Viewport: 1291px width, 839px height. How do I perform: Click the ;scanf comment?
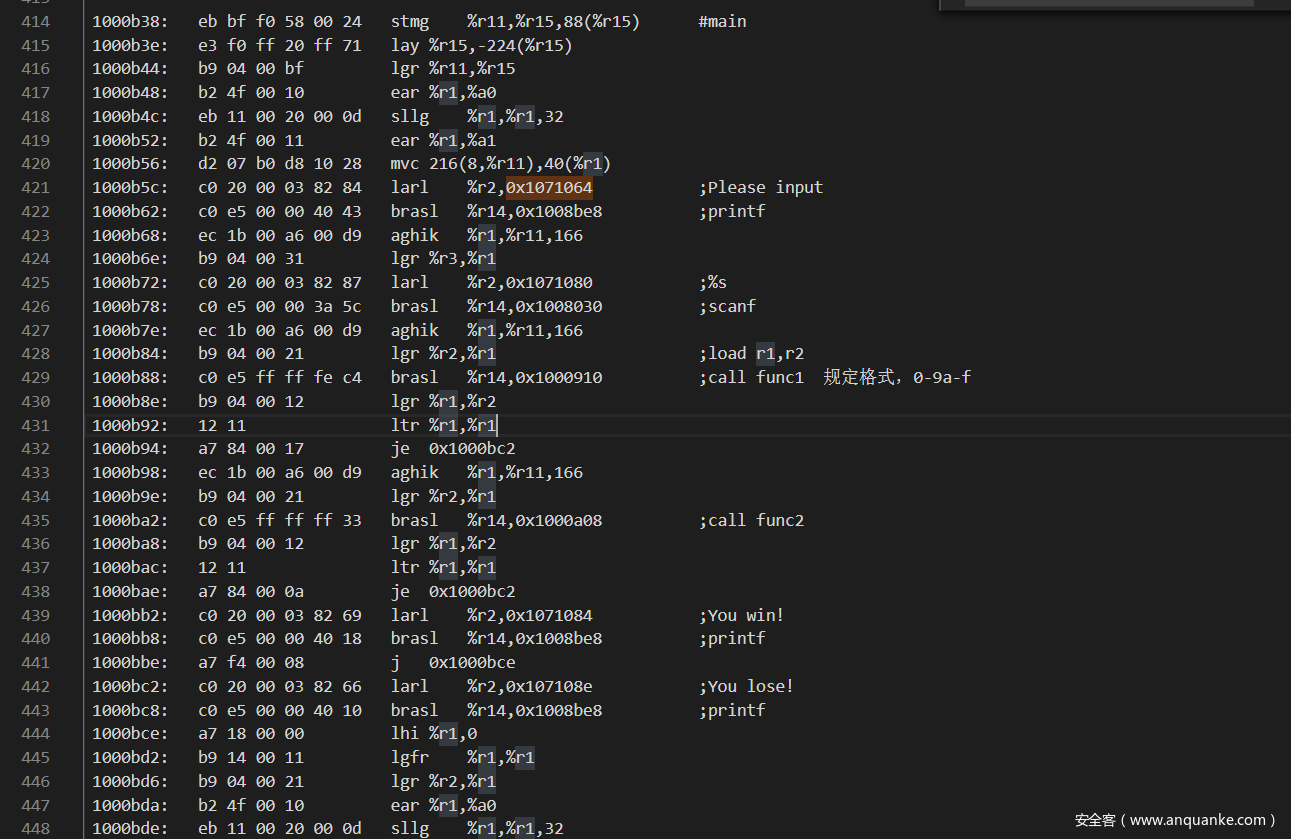point(727,306)
